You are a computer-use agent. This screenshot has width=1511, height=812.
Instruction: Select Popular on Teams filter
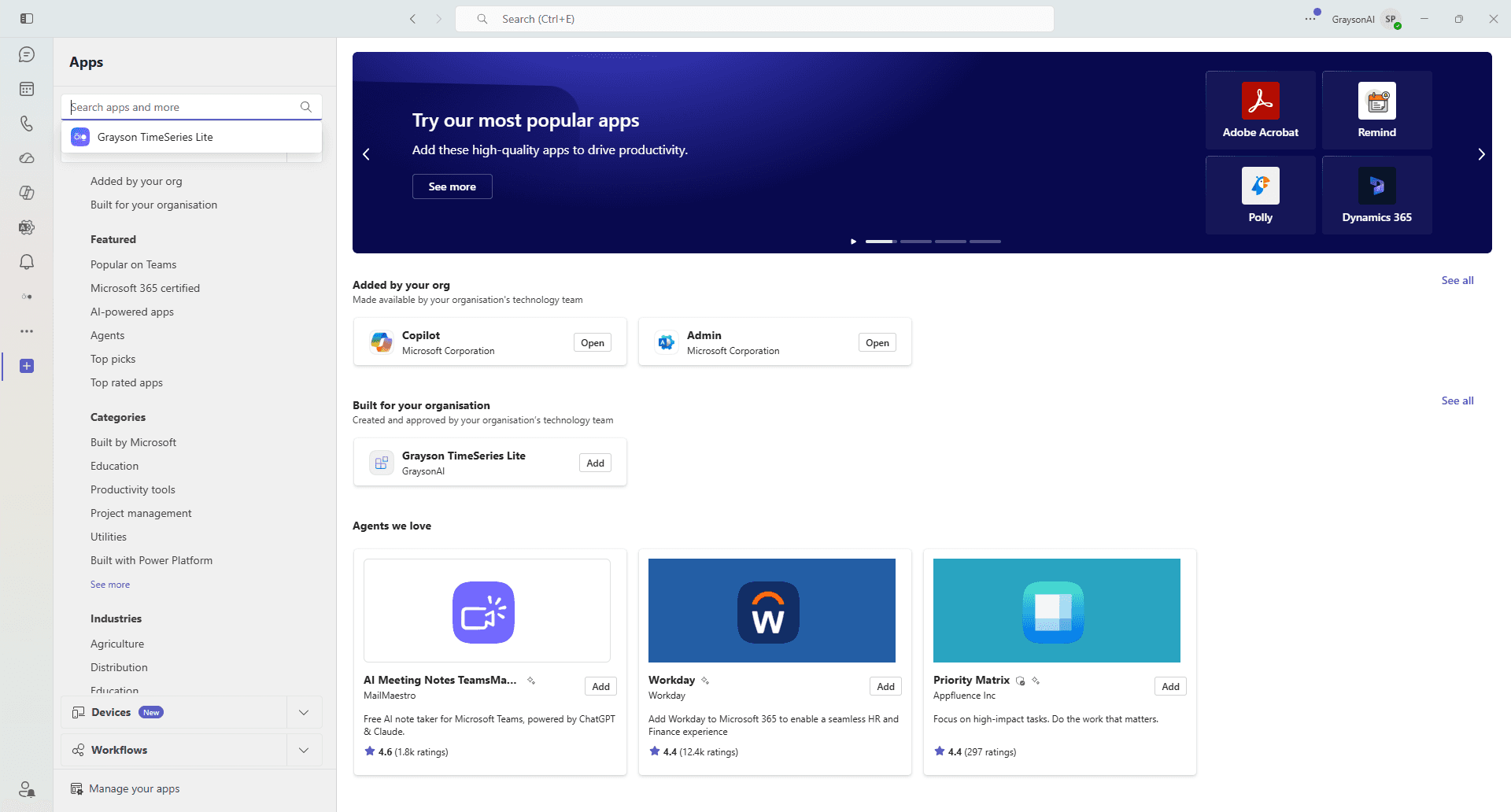[133, 264]
